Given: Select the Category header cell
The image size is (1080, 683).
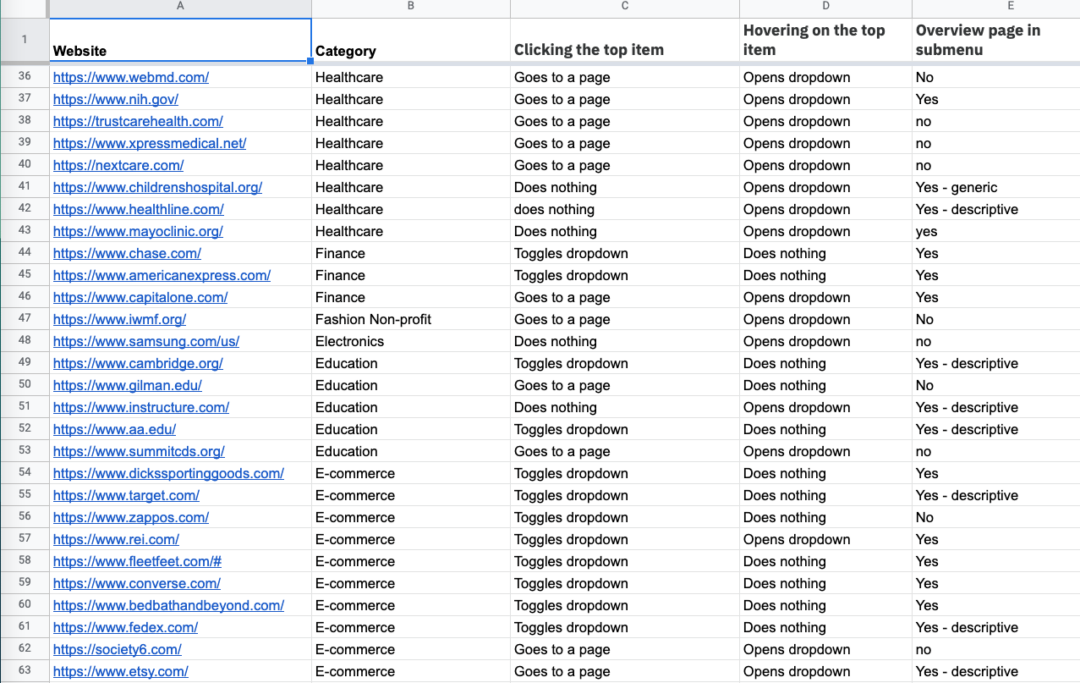Looking at the screenshot, I should coord(410,41).
